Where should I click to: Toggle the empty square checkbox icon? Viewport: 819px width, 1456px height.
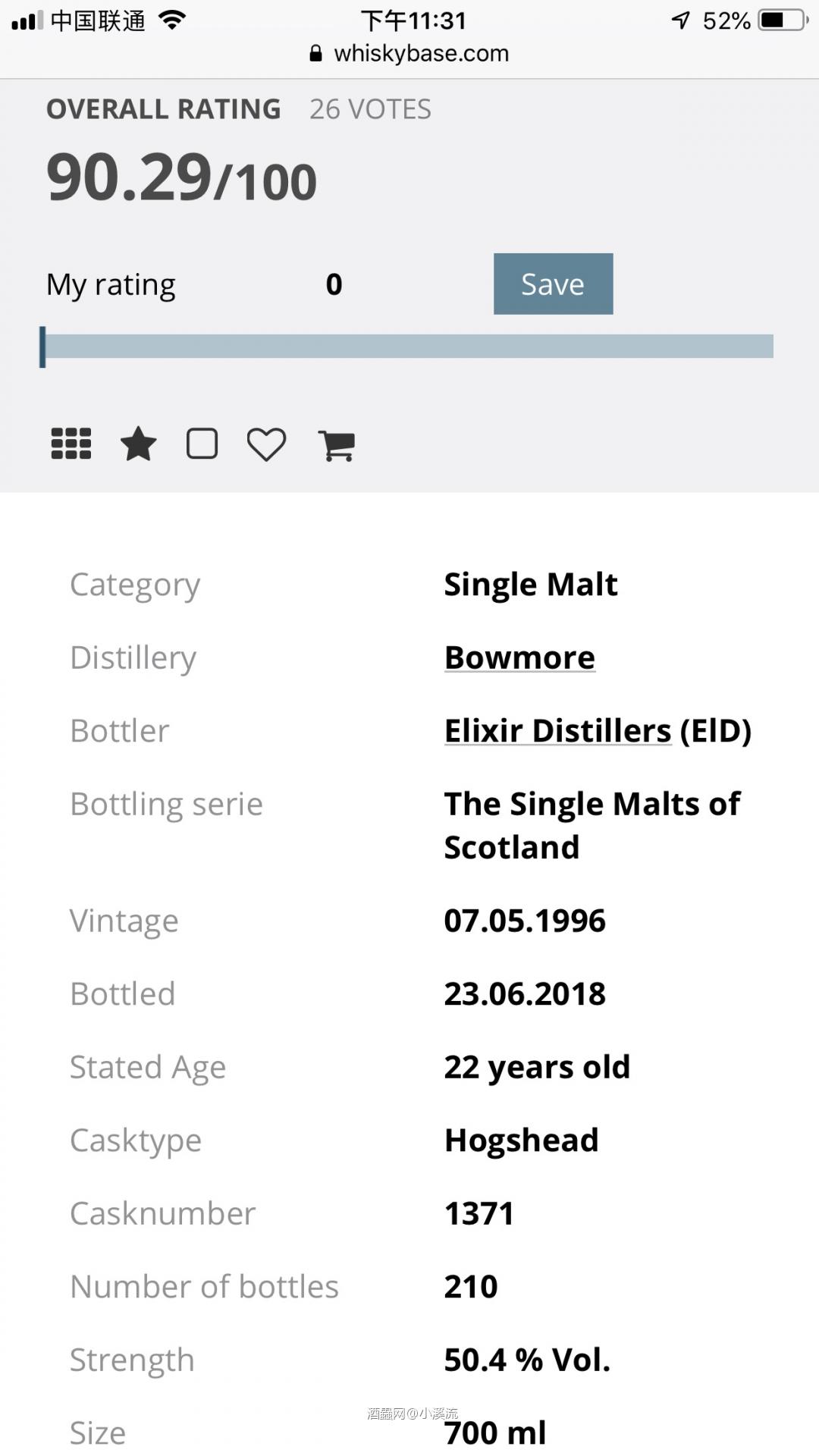pyautogui.click(x=202, y=444)
